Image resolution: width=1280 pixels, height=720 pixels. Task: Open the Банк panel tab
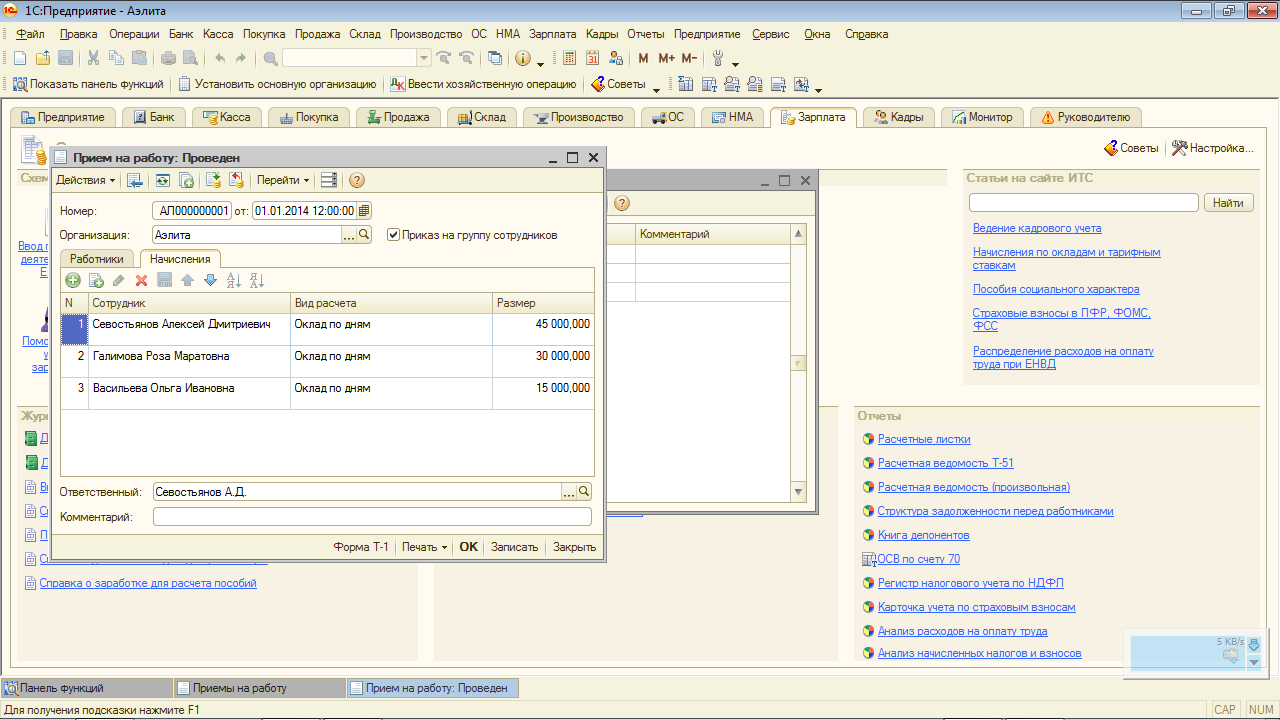point(154,117)
